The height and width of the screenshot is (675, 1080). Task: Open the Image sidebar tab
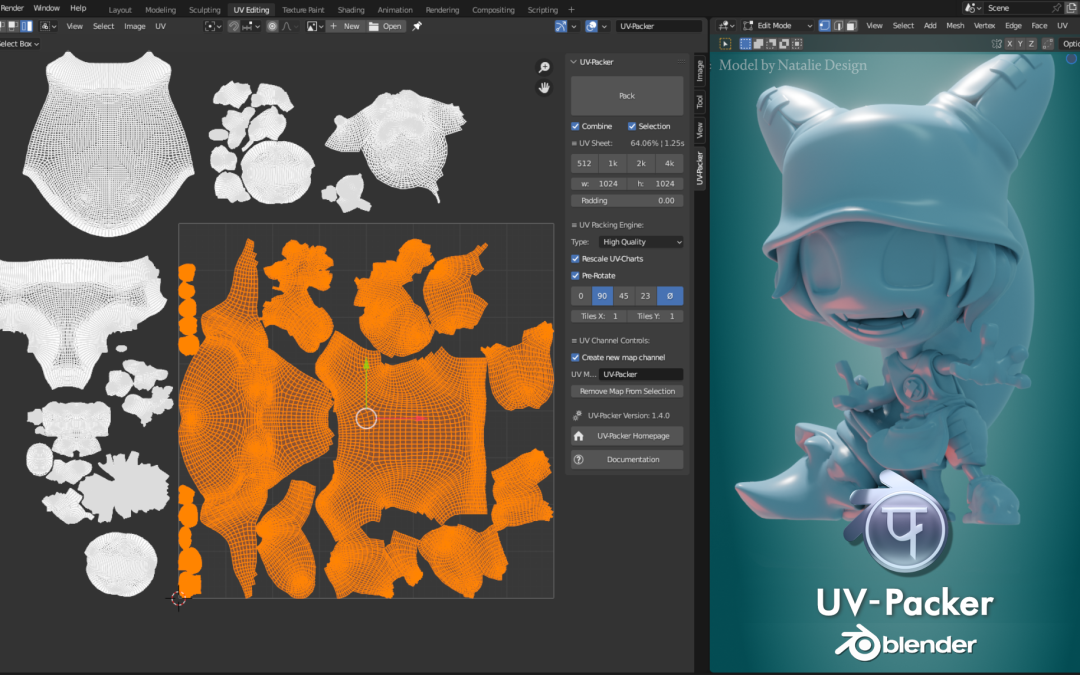(700, 70)
